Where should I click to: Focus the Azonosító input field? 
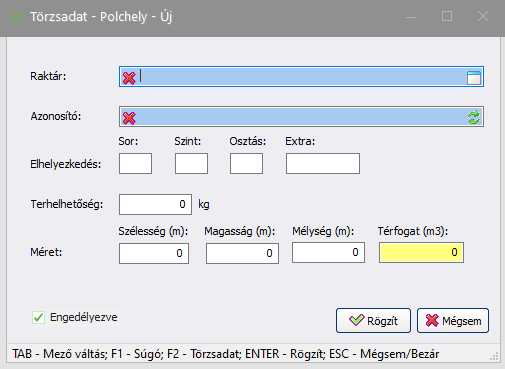(x=301, y=117)
